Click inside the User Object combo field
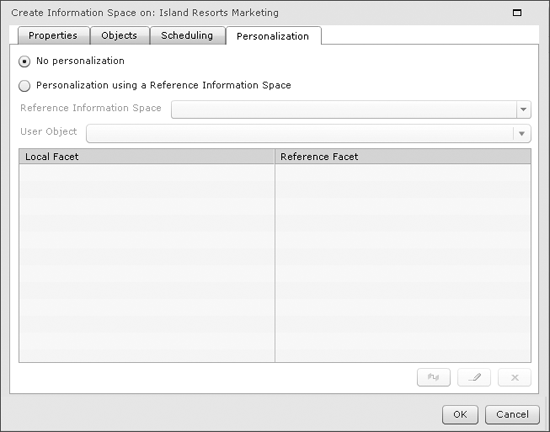550x432 pixels. [300, 134]
